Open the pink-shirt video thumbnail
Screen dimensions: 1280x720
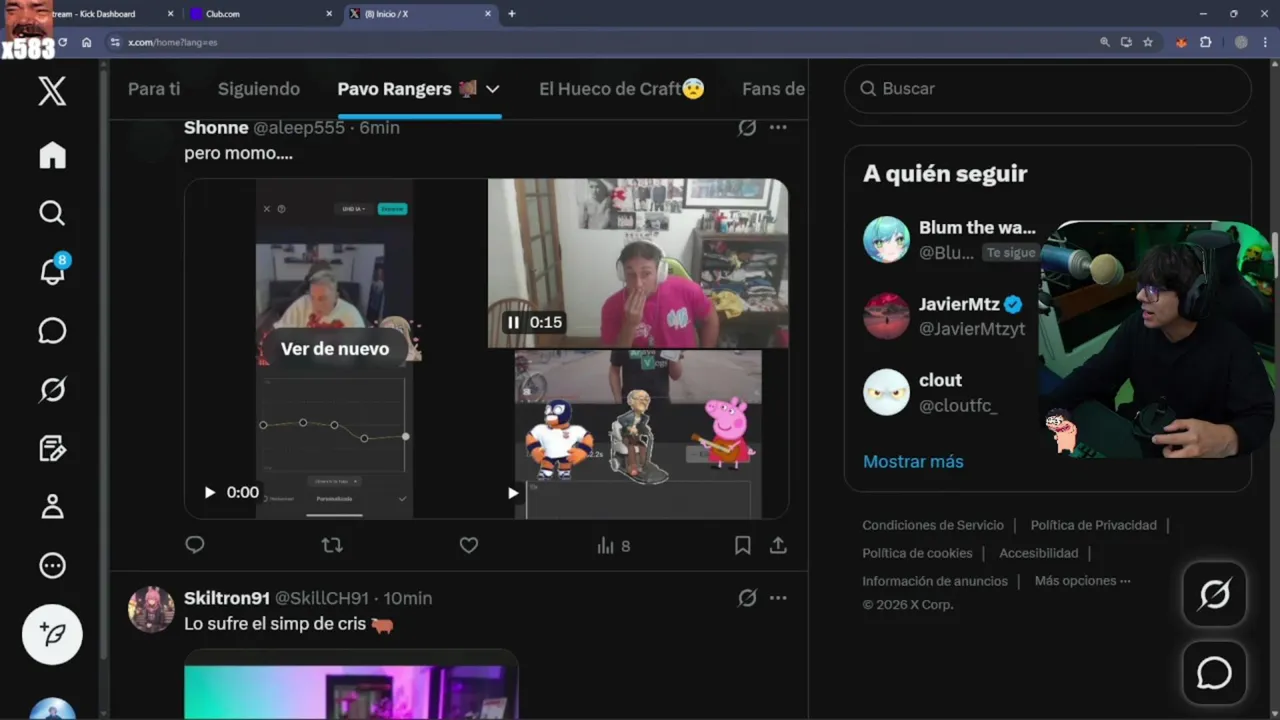coord(638,263)
